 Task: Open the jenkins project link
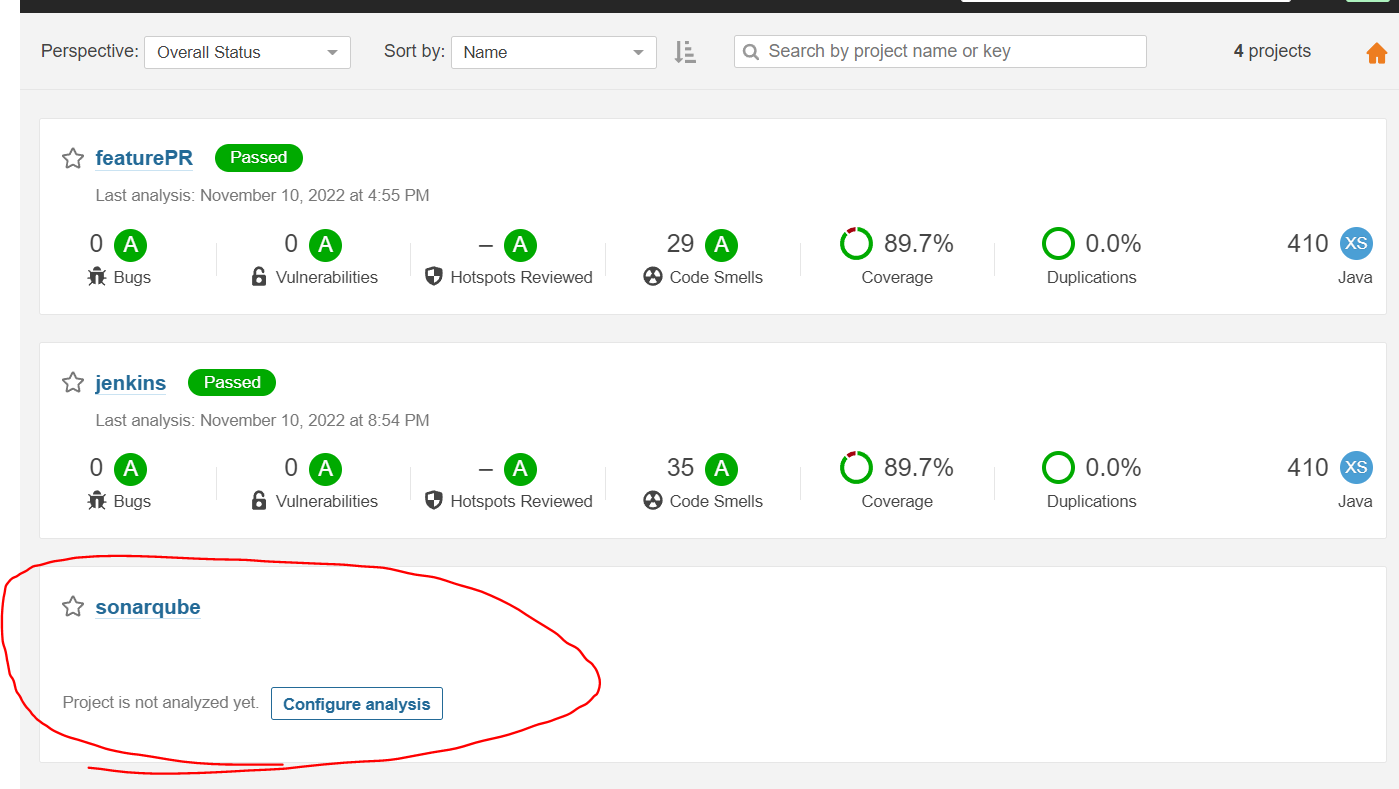(131, 383)
